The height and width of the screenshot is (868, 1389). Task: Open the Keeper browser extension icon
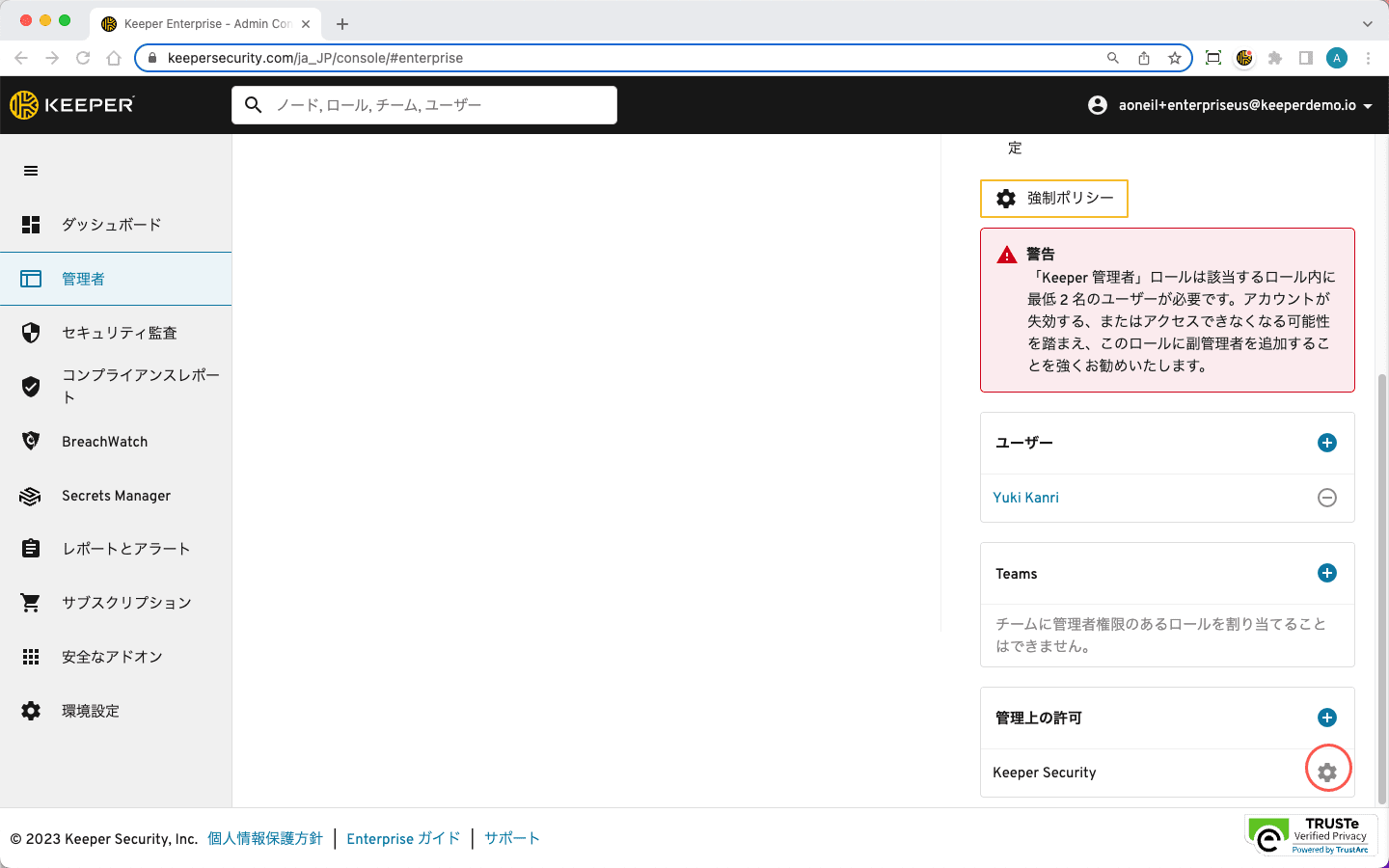[x=1244, y=58]
